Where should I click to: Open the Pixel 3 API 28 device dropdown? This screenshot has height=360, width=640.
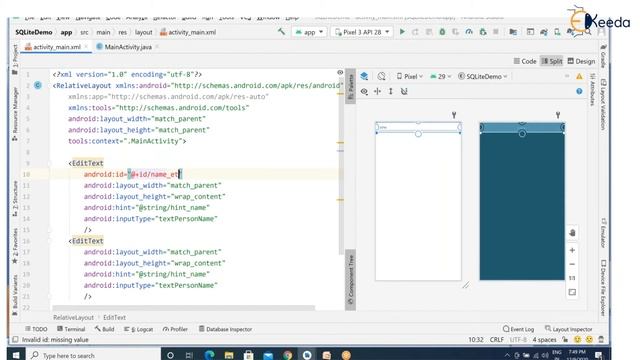362,32
